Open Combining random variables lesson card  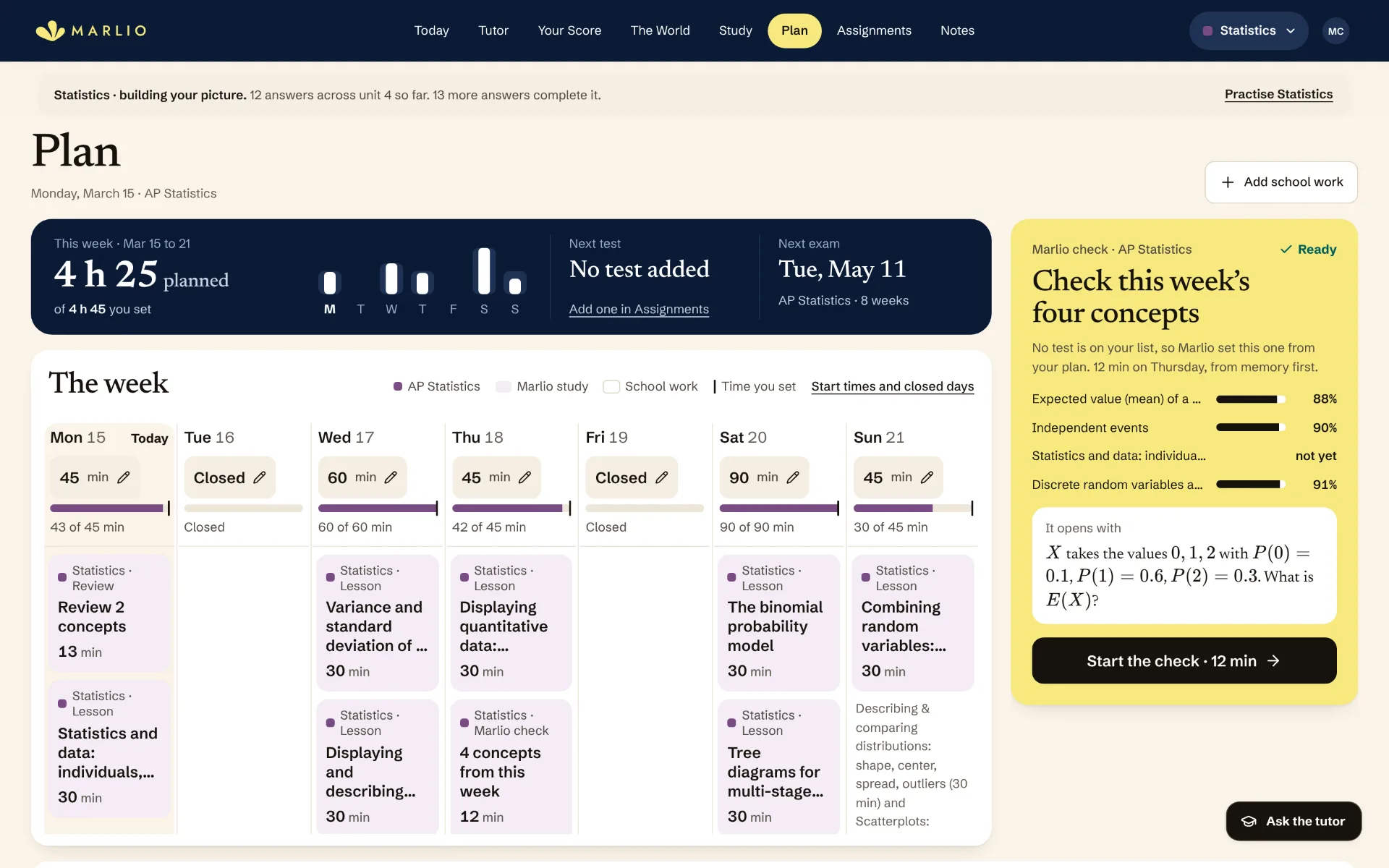tap(913, 622)
